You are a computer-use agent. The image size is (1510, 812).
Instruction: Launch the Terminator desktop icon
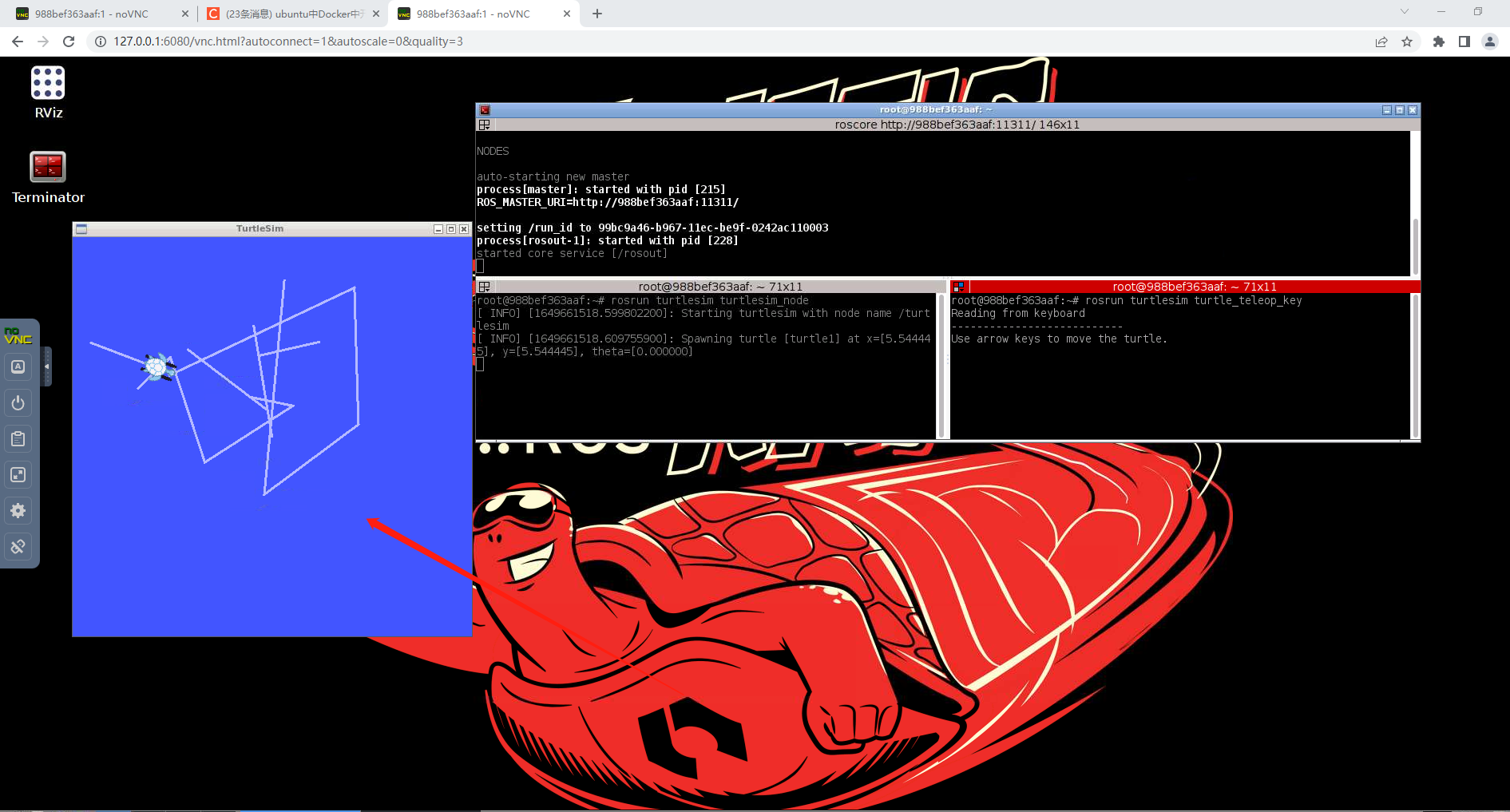point(48,177)
